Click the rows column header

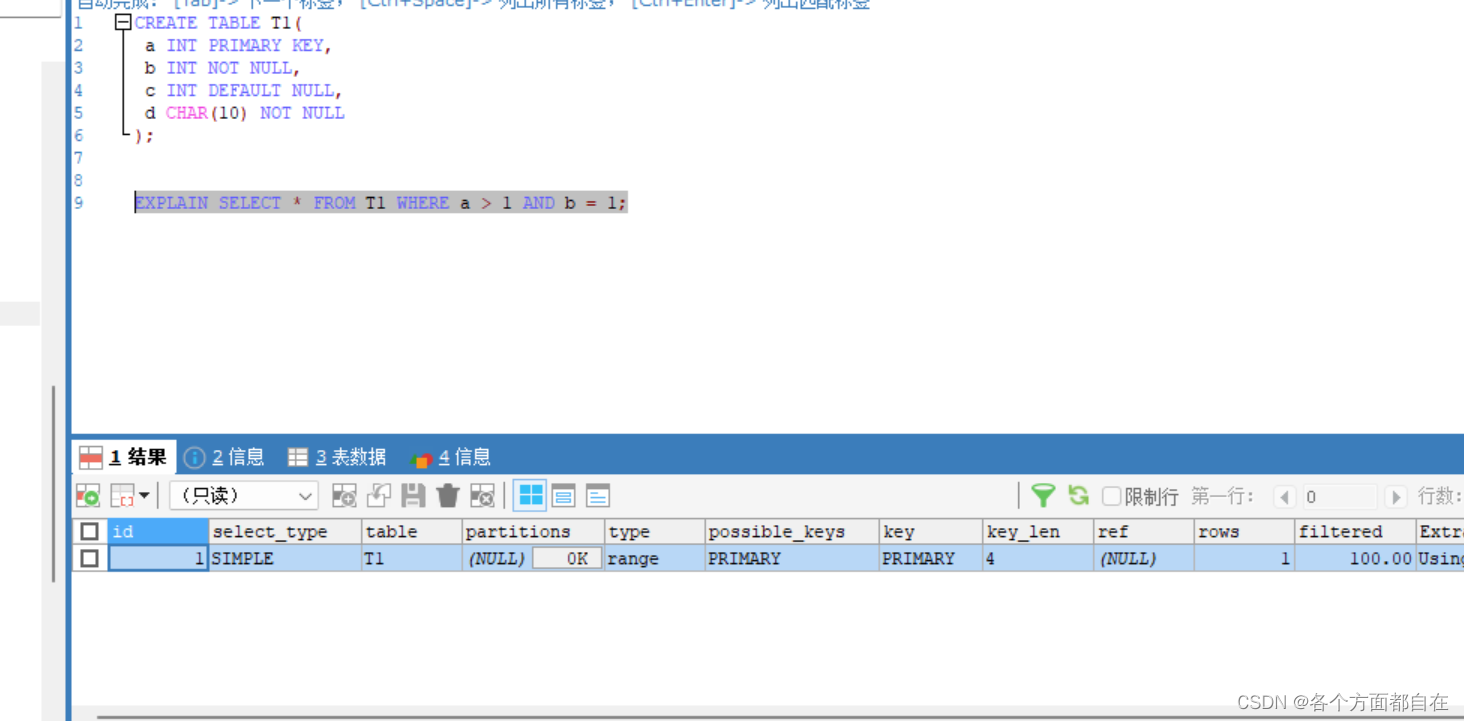coord(1245,531)
